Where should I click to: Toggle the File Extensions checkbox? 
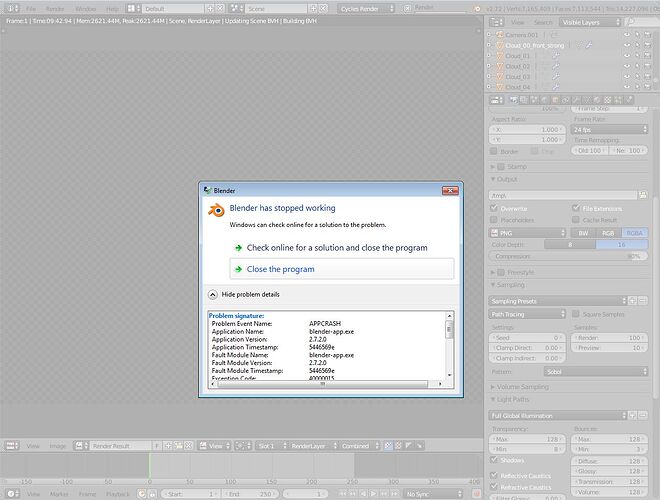[576, 208]
